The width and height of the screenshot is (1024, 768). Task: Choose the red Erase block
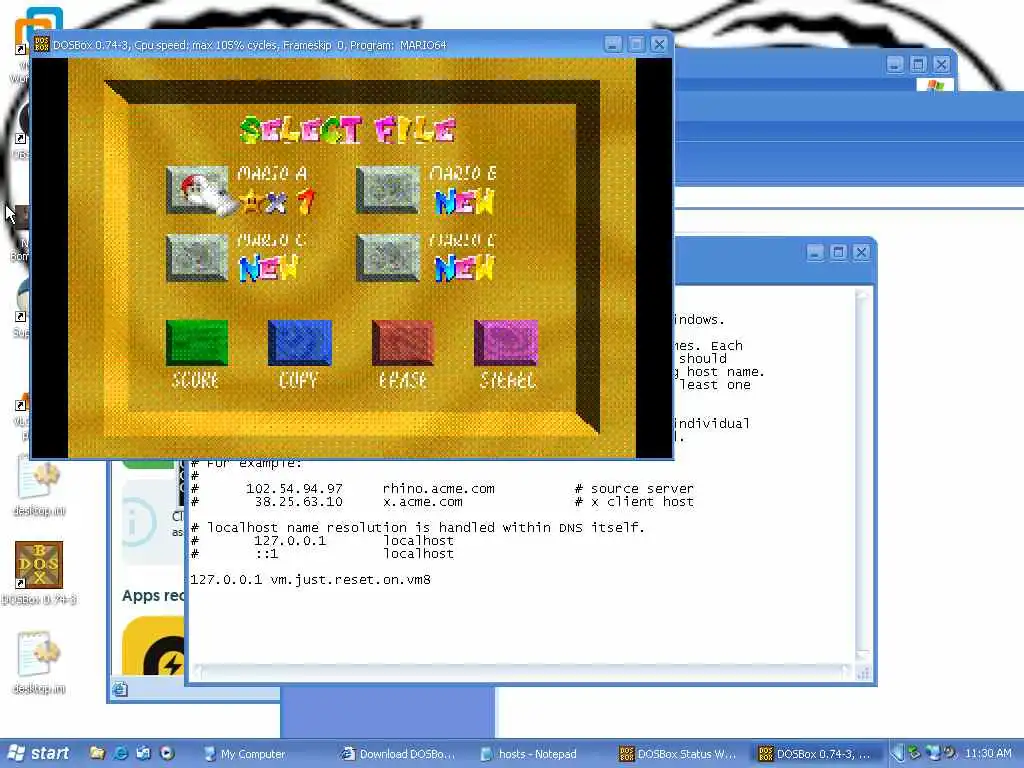pos(403,342)
